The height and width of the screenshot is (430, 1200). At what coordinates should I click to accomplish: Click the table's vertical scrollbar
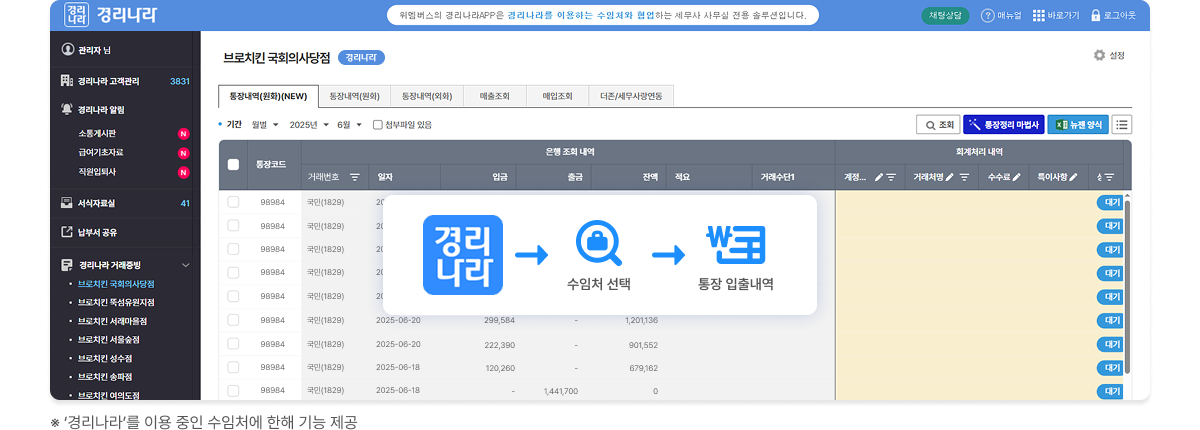[x=1128, y=285]
